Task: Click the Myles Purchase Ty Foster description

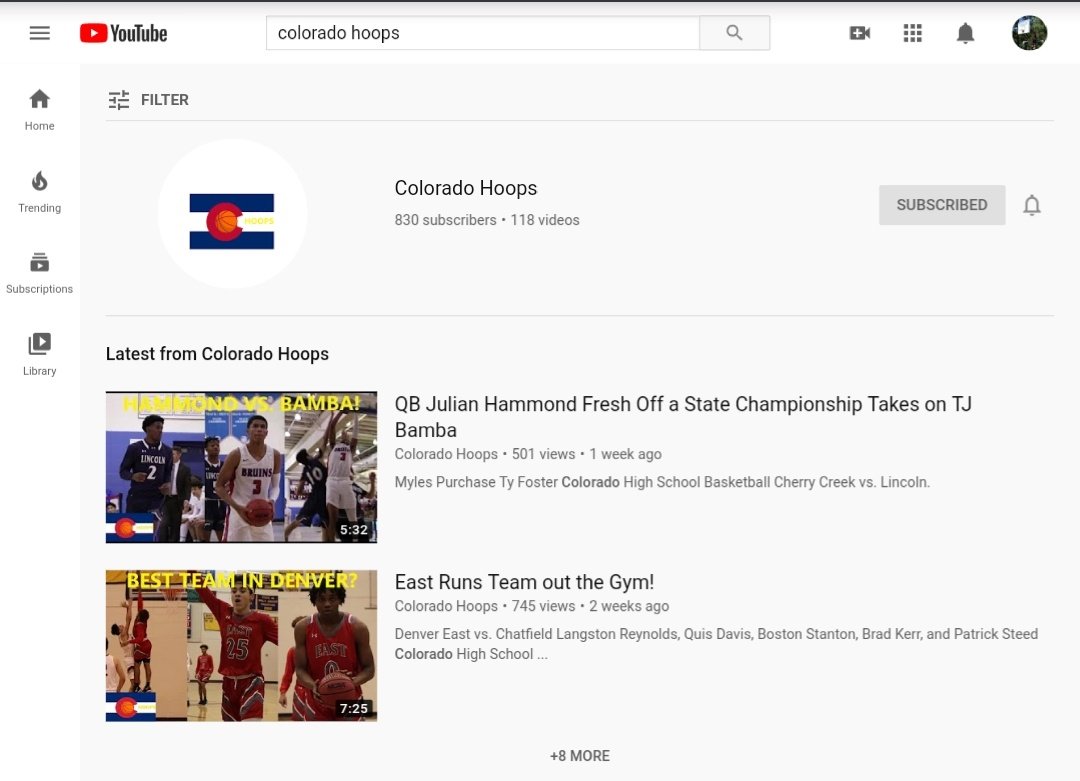Action: coord(662,482)
